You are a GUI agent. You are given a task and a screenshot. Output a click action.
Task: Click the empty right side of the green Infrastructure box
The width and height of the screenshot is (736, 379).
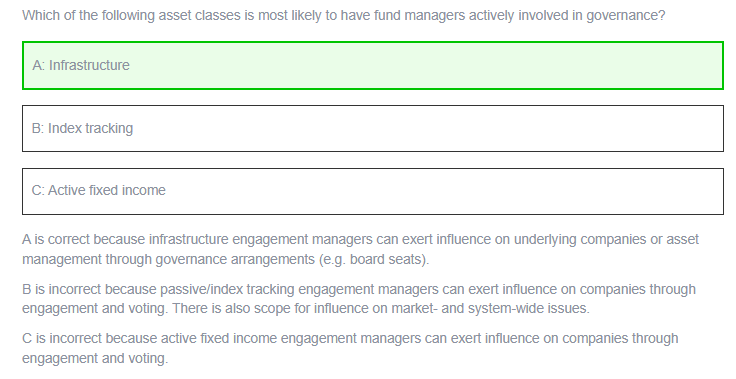(x=516, y=65)
